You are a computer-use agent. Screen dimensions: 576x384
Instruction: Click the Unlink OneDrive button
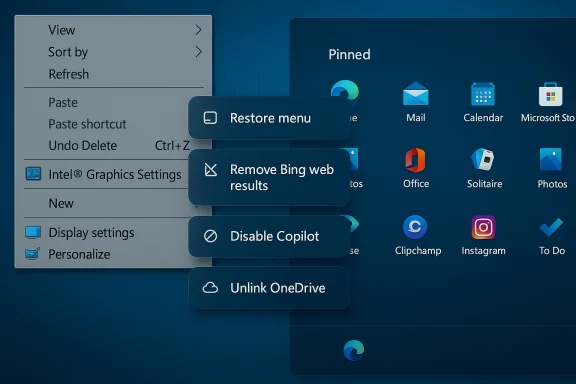pos(269,288)
